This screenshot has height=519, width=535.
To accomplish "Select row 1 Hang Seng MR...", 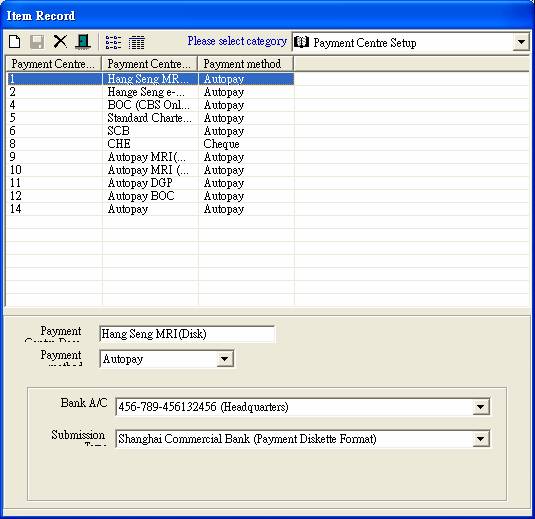I will [x=150, y=79].
